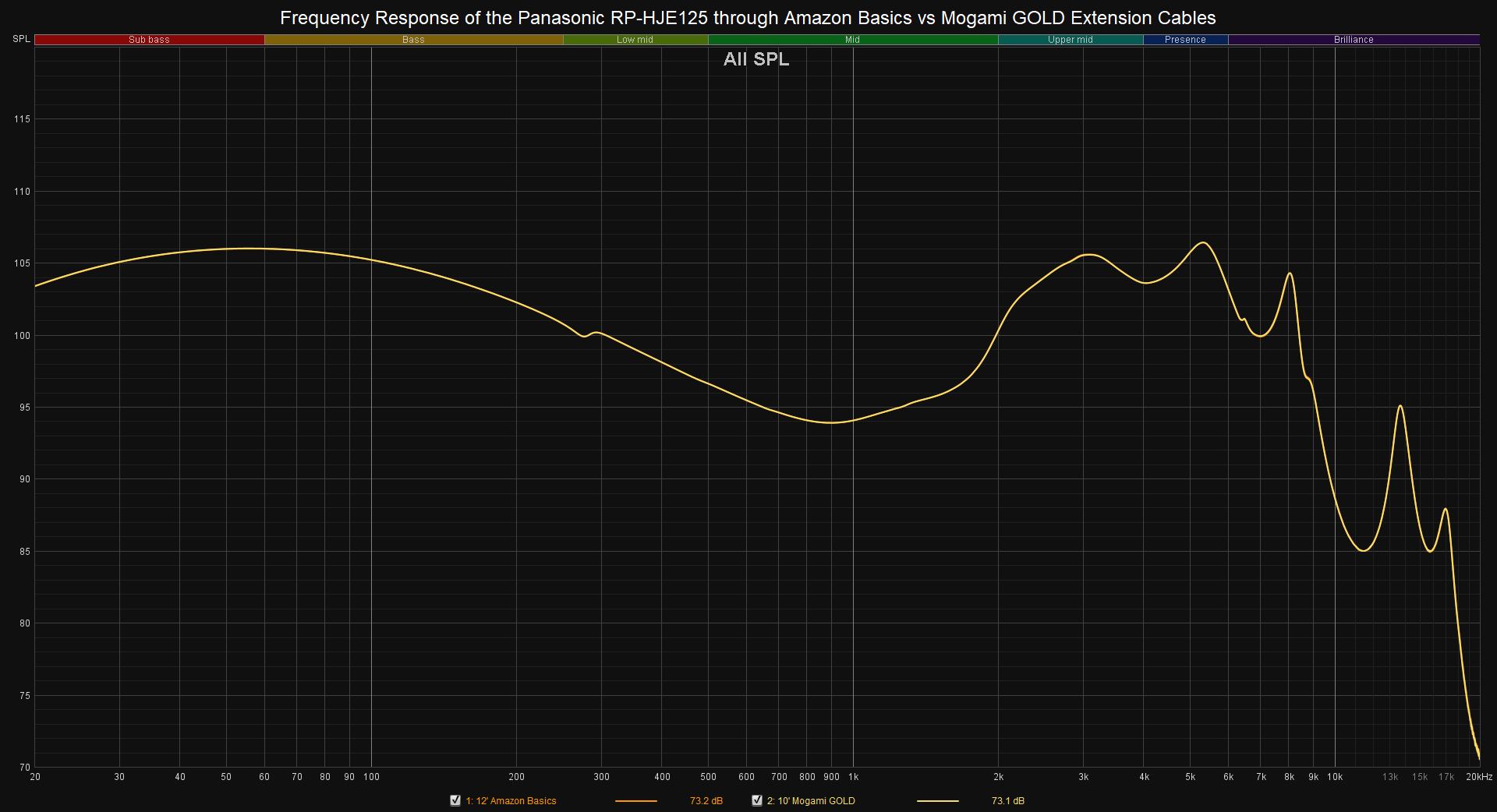Click the 'All SPL' graph heading
This screenshot has width=1497, height=812.
click(x=756, y=59)
